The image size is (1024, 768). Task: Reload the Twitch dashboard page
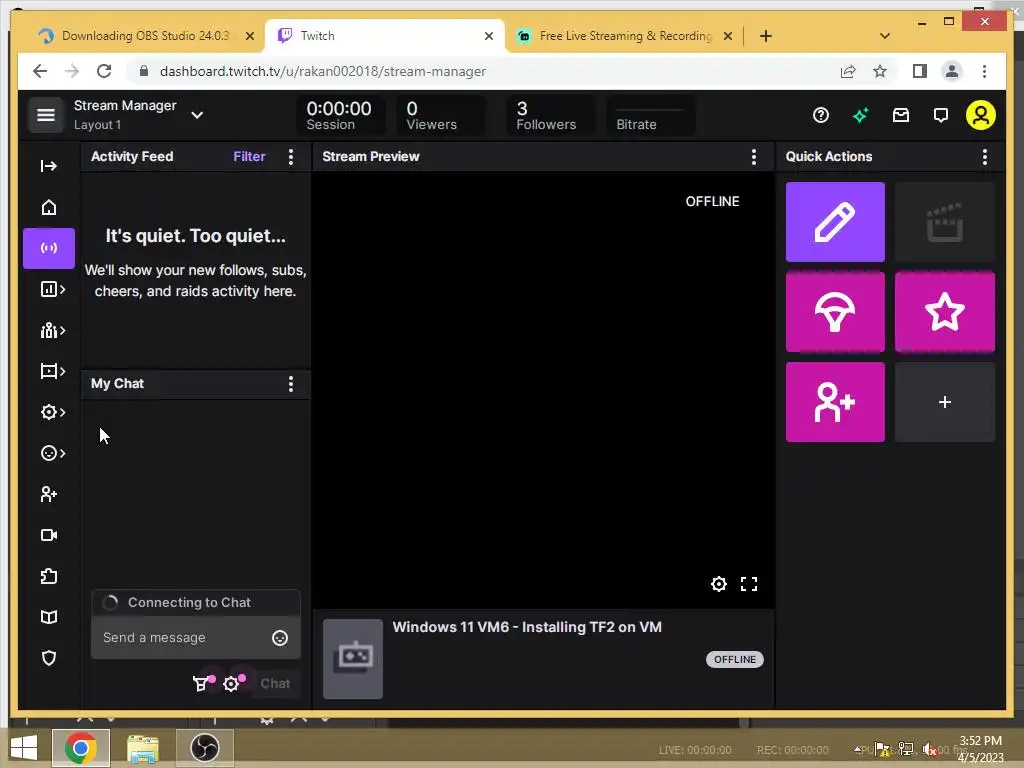pos(104,71)
